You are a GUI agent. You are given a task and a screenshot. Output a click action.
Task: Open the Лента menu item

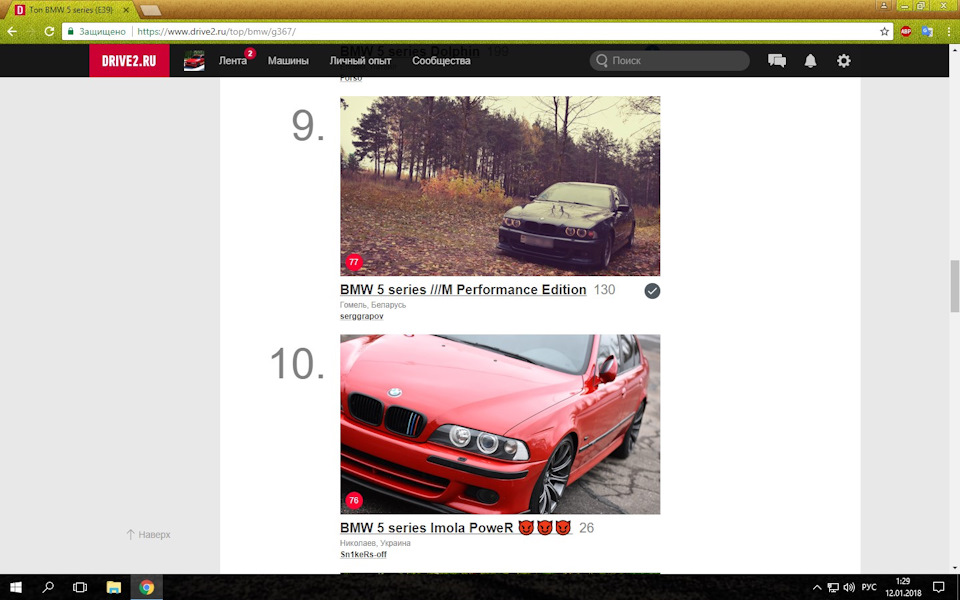[233, 61]
